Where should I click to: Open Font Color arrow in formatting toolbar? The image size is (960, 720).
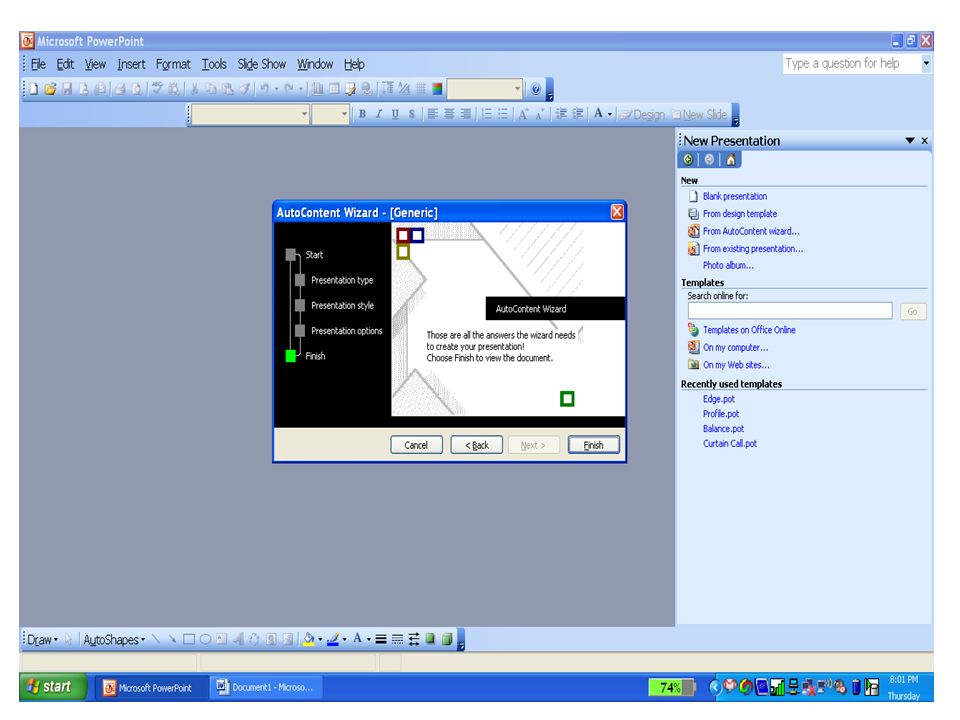coord(610,114)
